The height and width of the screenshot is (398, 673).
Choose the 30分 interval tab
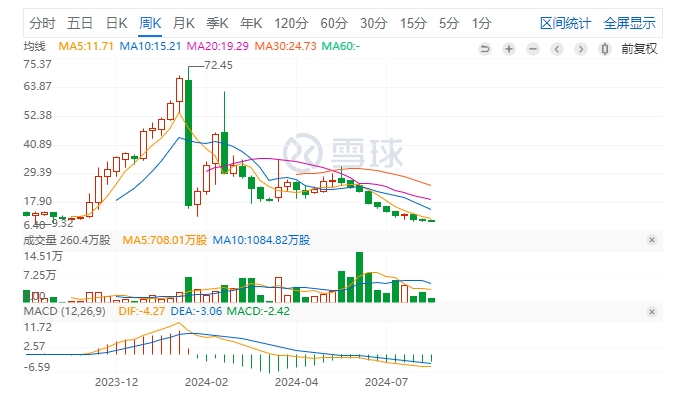coord(373,23)
